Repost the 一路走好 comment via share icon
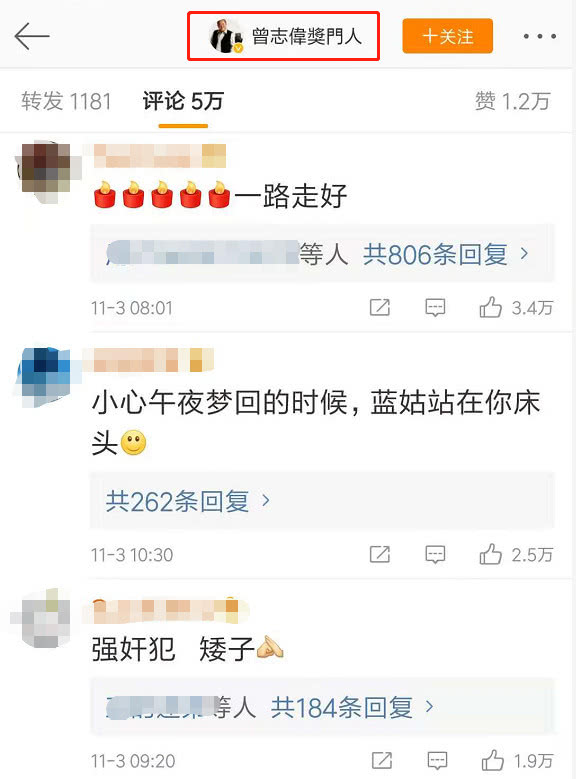The height and width of the screenshot is (779, 576). point(380,308)
